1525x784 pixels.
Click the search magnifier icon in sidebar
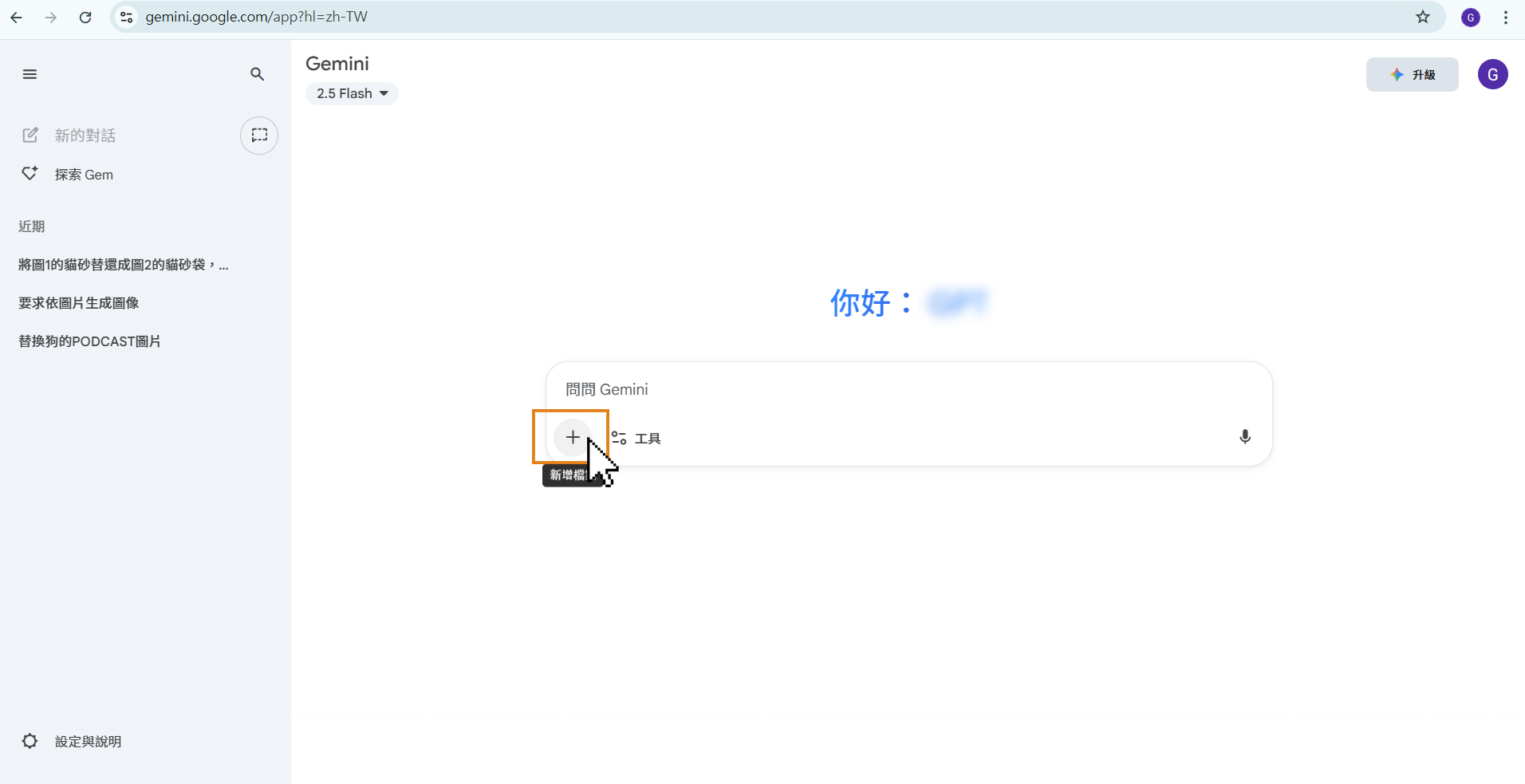(257, 74)
